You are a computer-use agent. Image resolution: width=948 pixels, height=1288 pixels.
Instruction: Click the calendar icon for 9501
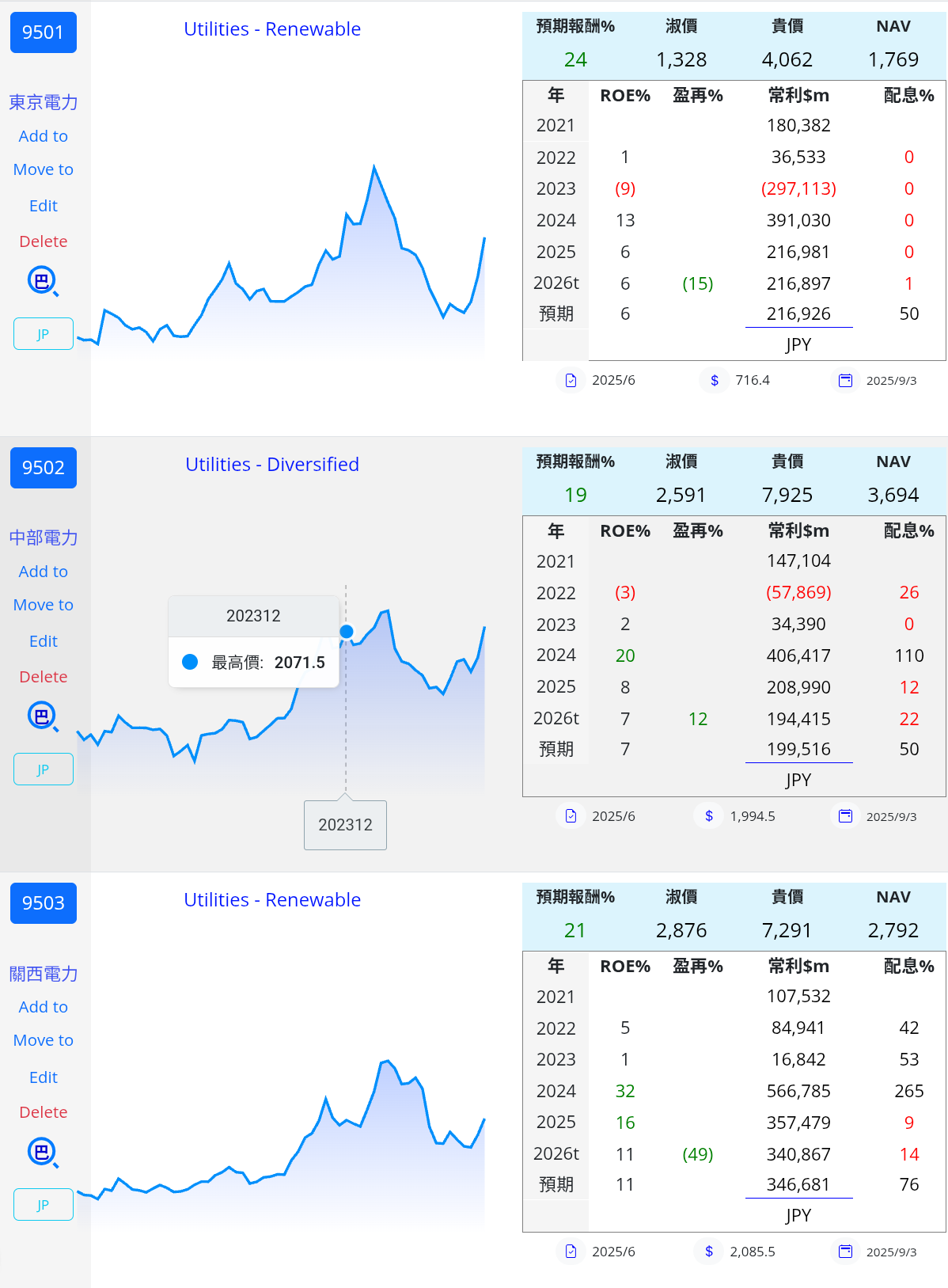coord(845,380)
